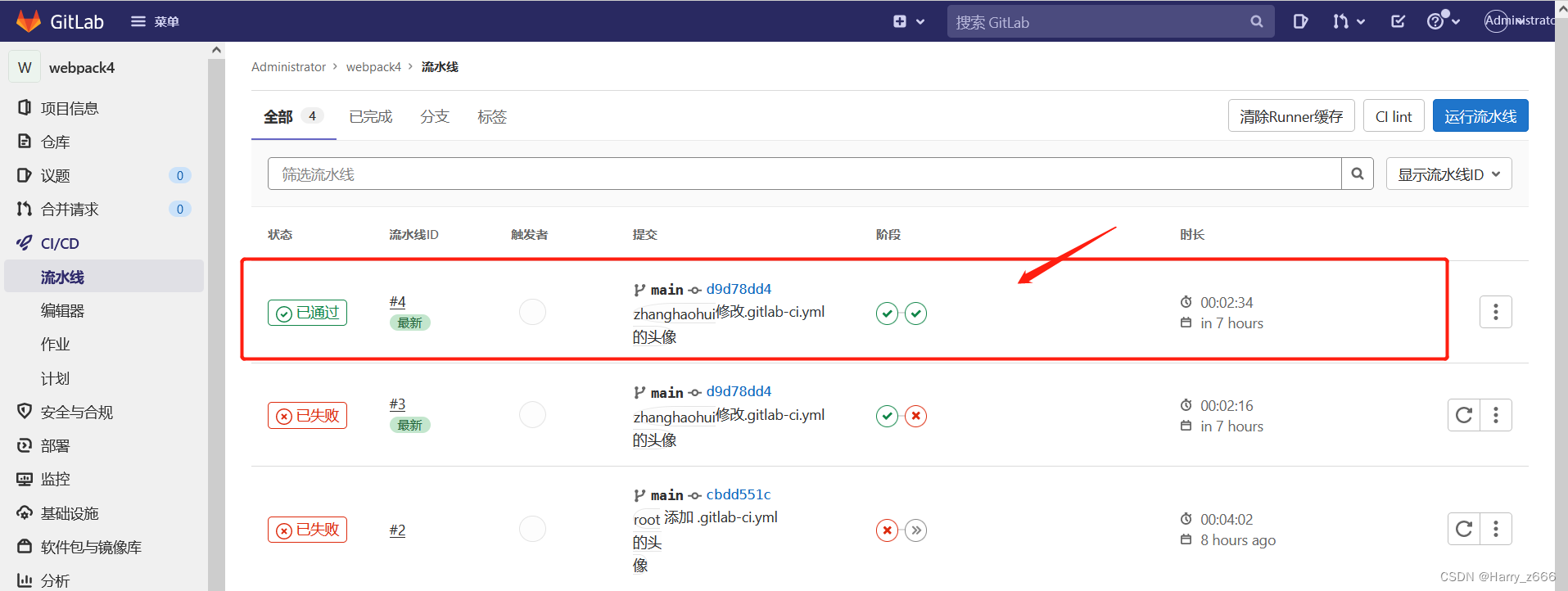Open more actions menu for pipeline #2
Screen dimensions: 1568x591
[1496, 529]
